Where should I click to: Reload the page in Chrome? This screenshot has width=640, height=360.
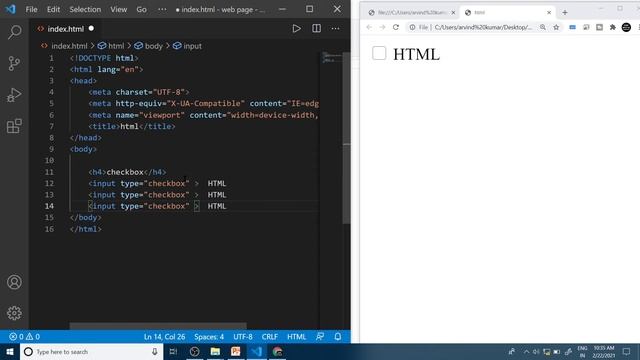point(396,27)
